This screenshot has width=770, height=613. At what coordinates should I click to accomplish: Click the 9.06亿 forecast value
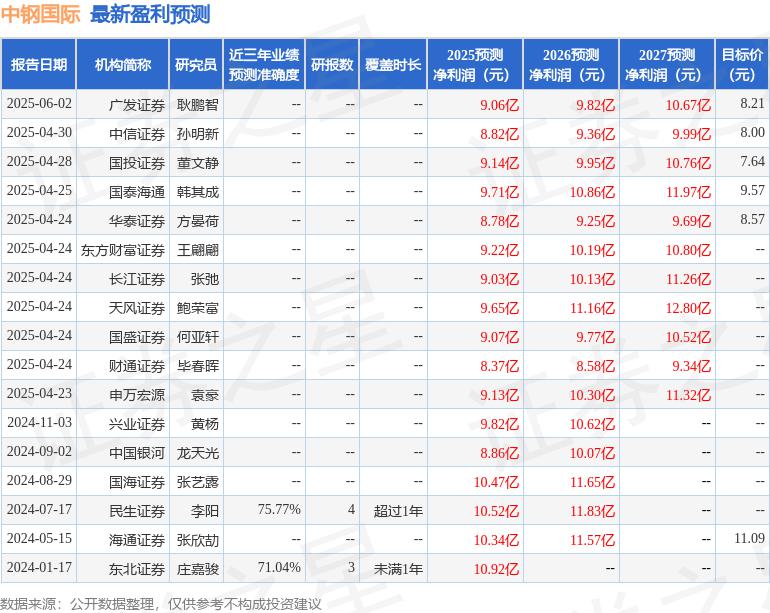click(499, 105)
